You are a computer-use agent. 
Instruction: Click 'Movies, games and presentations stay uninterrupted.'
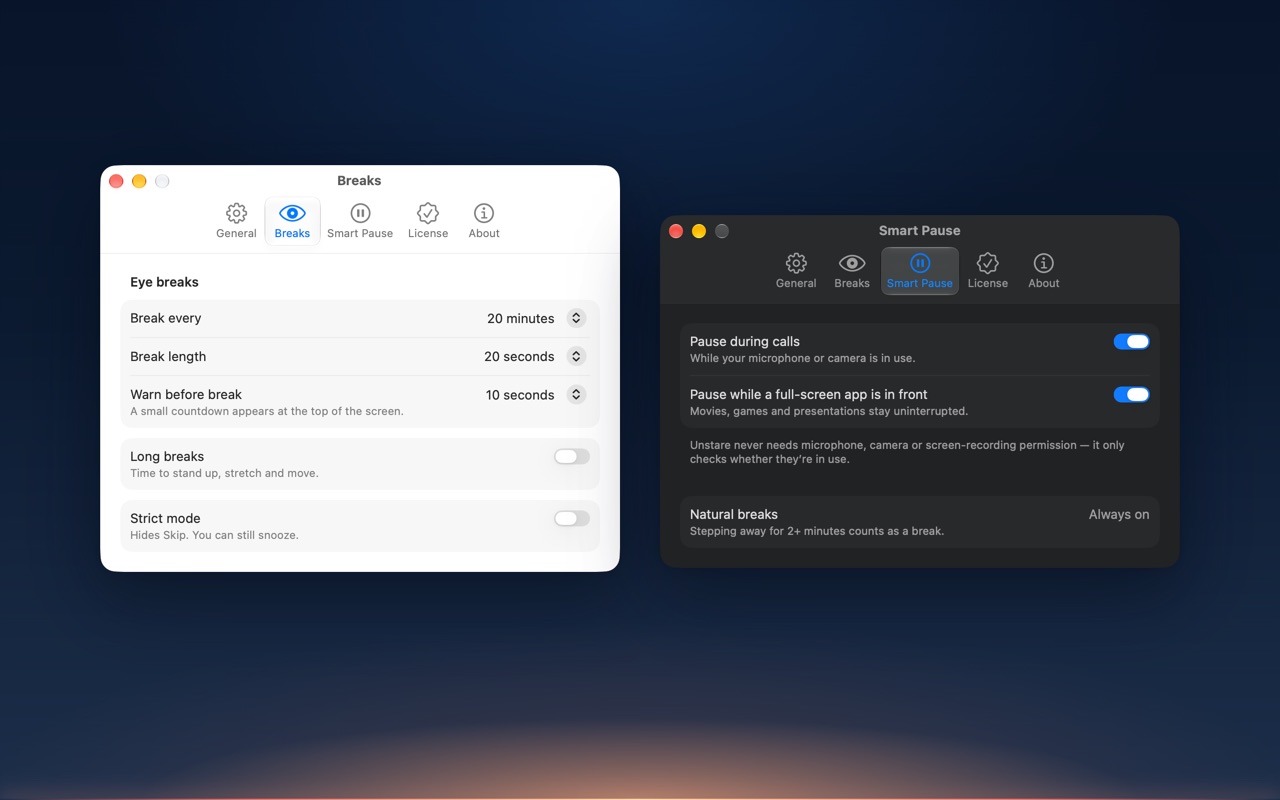pos(829,411)
